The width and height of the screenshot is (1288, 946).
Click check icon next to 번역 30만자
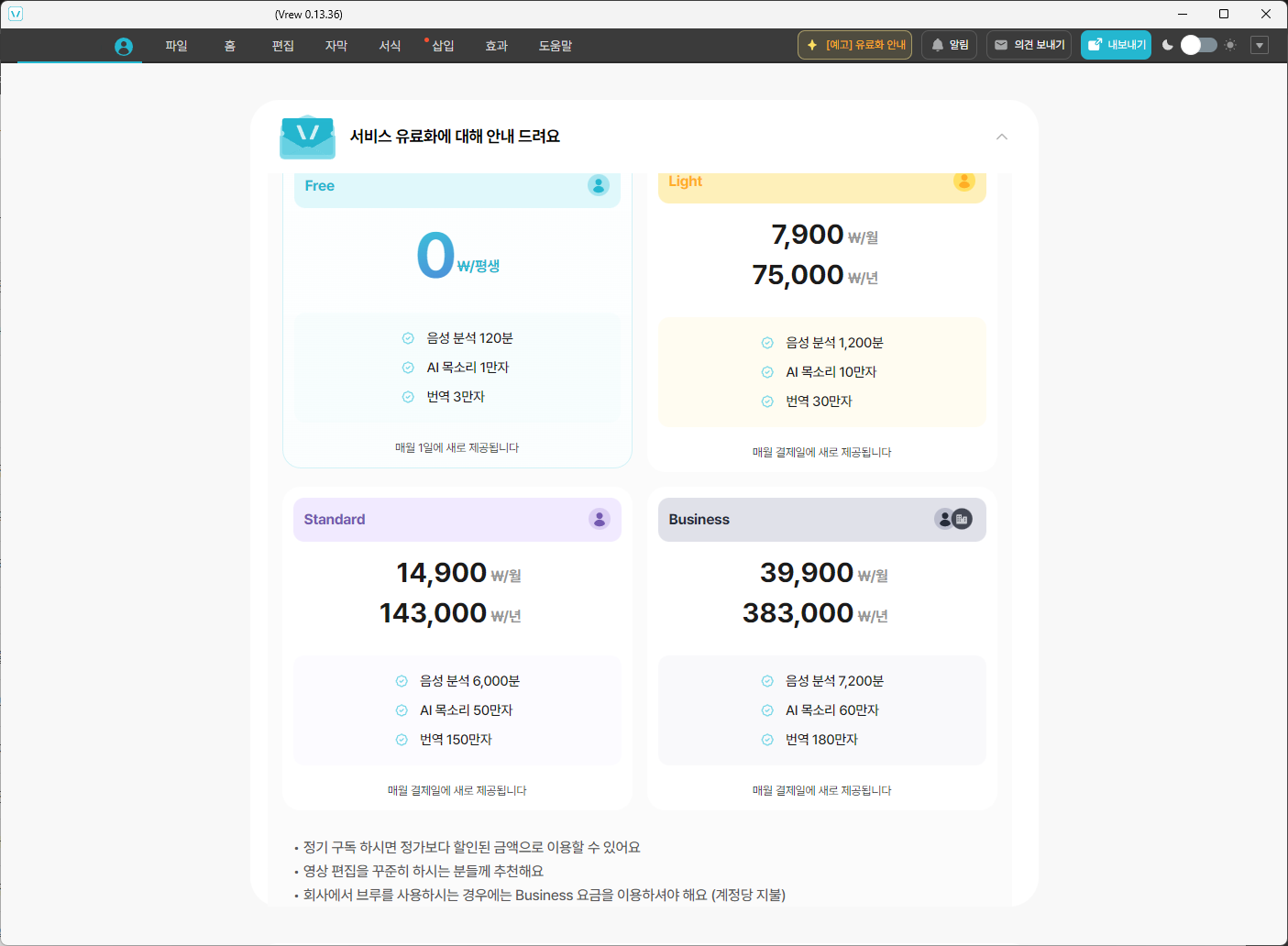tap(767, 401)
